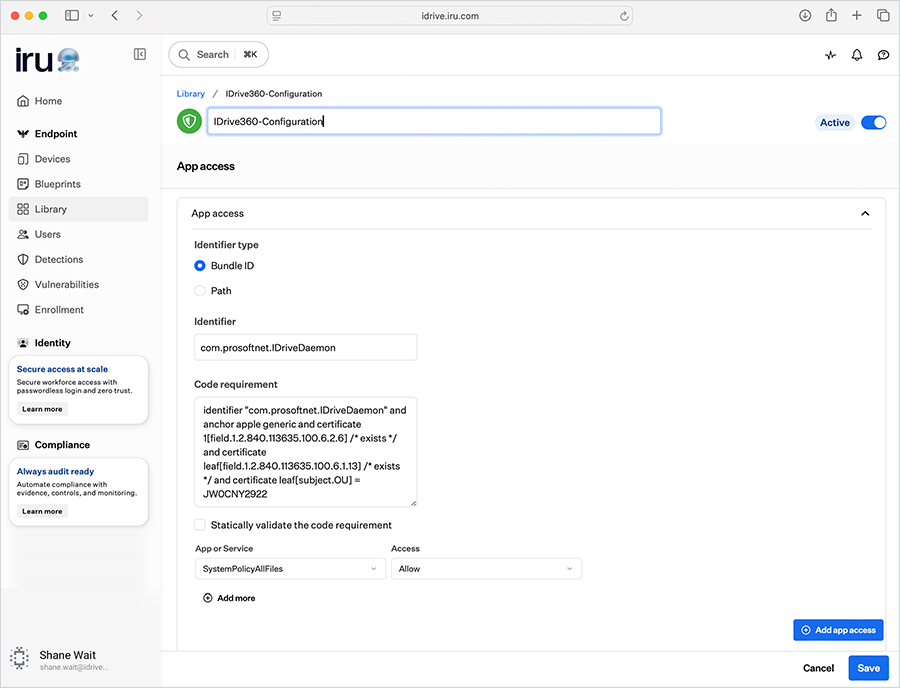Click Add more link
The width and height of the screenshot is (900, 688).
[230, 598]
